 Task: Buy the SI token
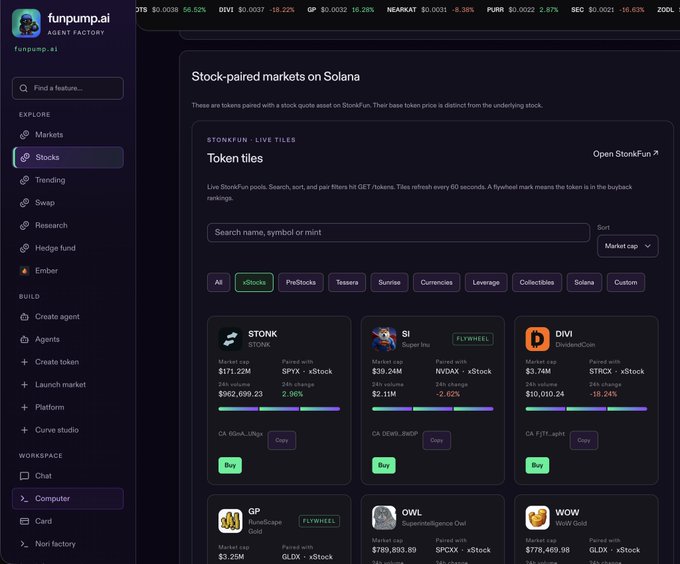coord(384,465)
